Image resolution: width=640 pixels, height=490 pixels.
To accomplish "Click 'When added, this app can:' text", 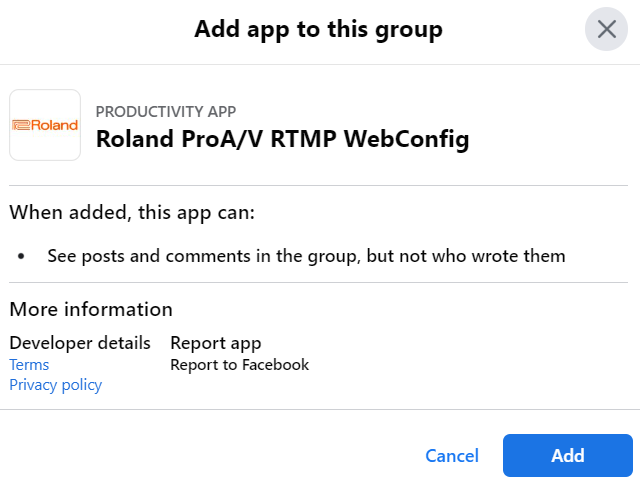I will [x=132, y=213].
